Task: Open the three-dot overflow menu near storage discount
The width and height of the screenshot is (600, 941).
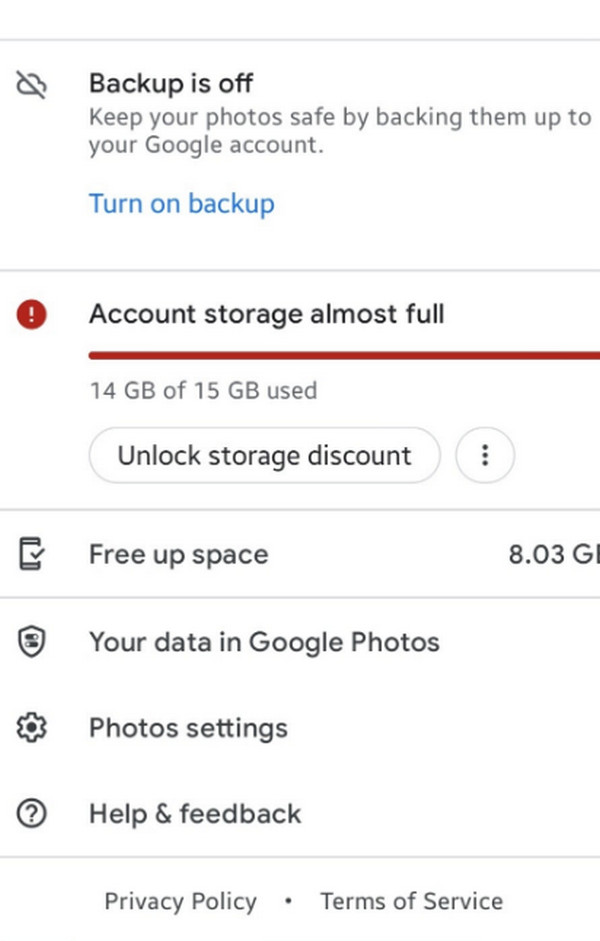Action: 485,455
